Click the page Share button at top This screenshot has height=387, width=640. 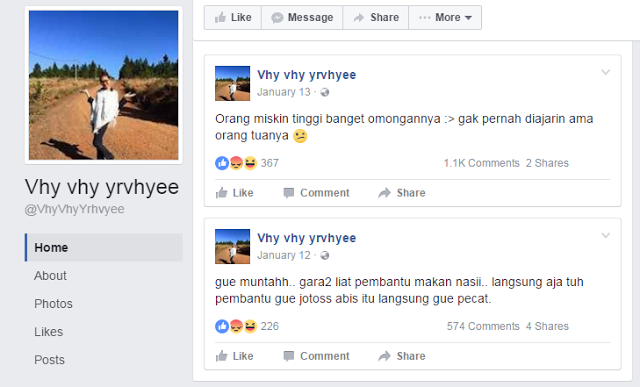coord(376,18)
